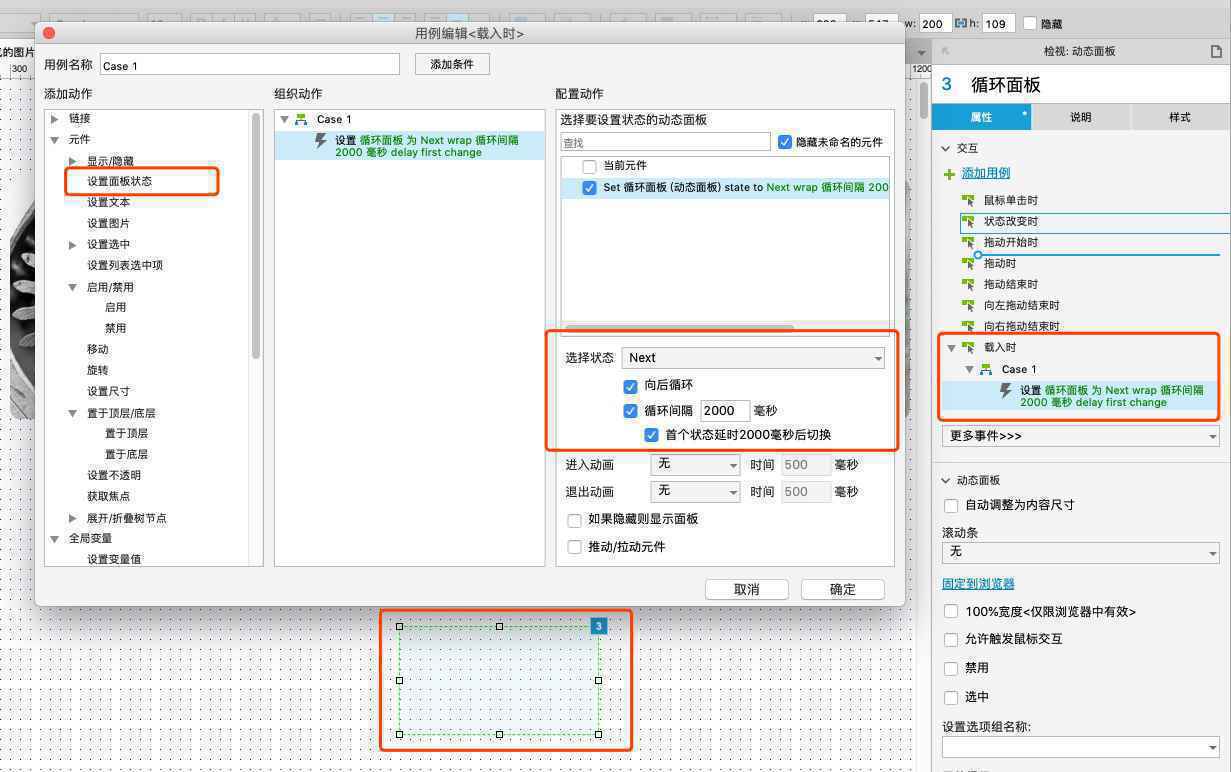Switch to the 说明 tab
Screen dimensions: 1231x772
pyautogui.click(x=1081, y=117)
